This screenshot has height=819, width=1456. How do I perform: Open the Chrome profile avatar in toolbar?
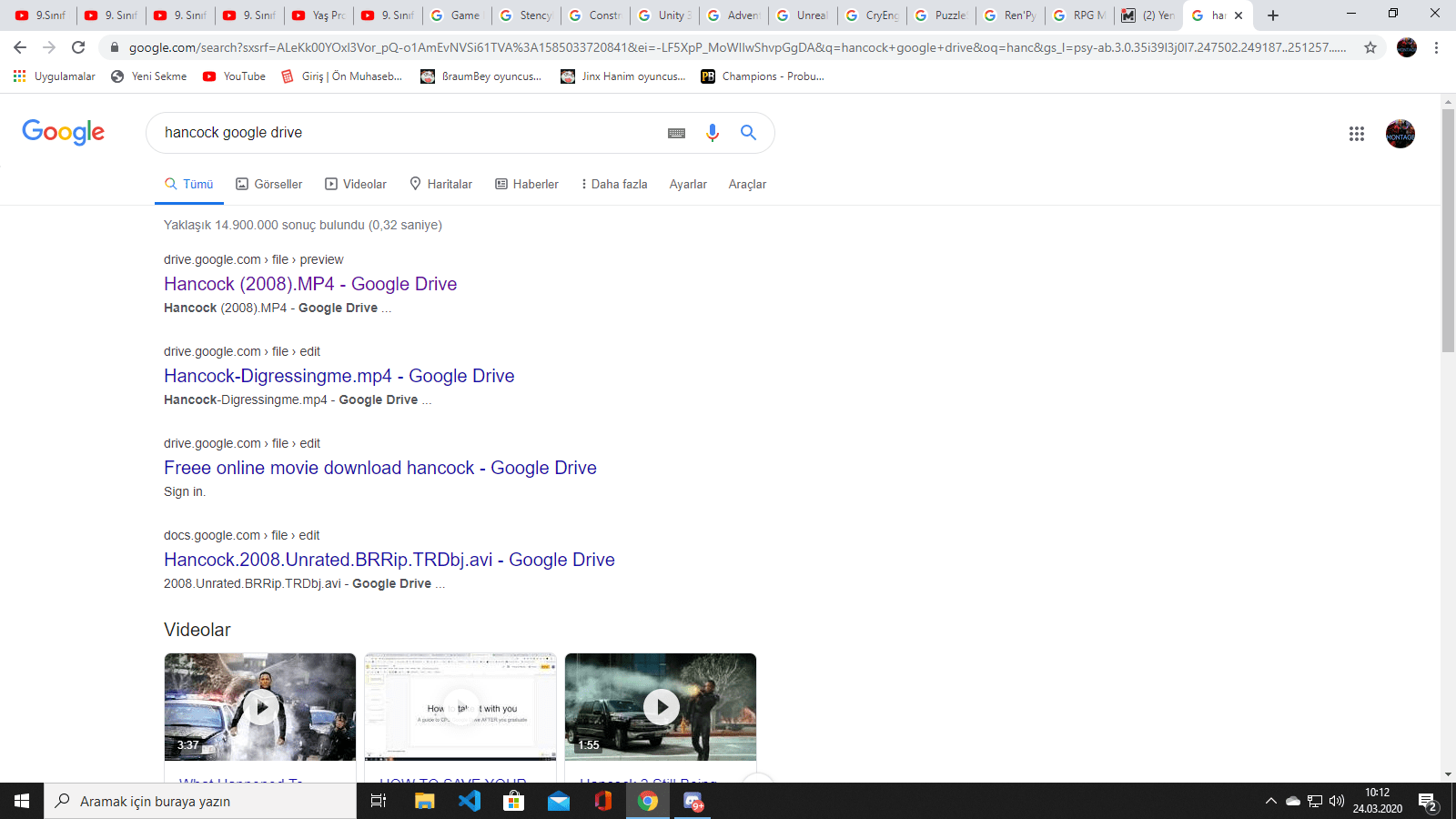click(x=1407, y=47)
